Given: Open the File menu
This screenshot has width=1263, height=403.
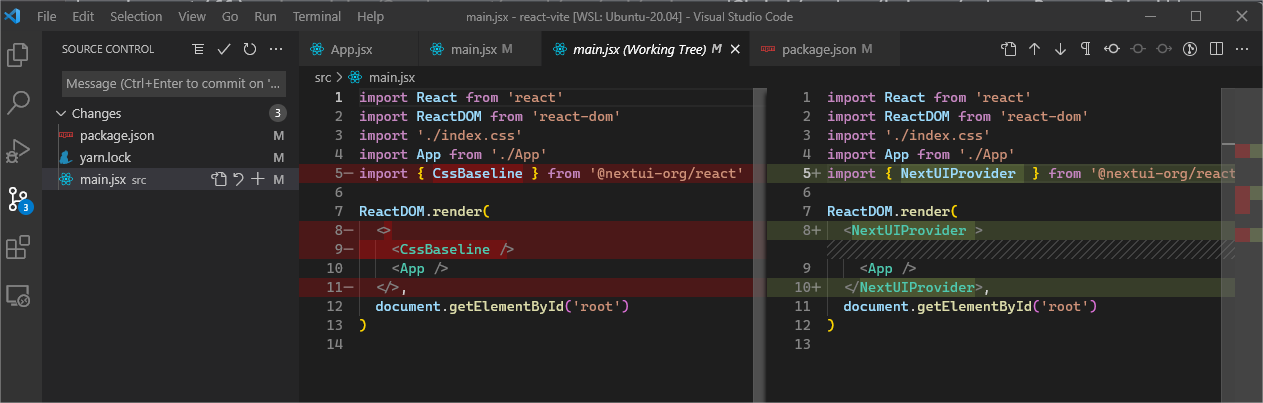Looking at the screenshot, I should 46,17.
